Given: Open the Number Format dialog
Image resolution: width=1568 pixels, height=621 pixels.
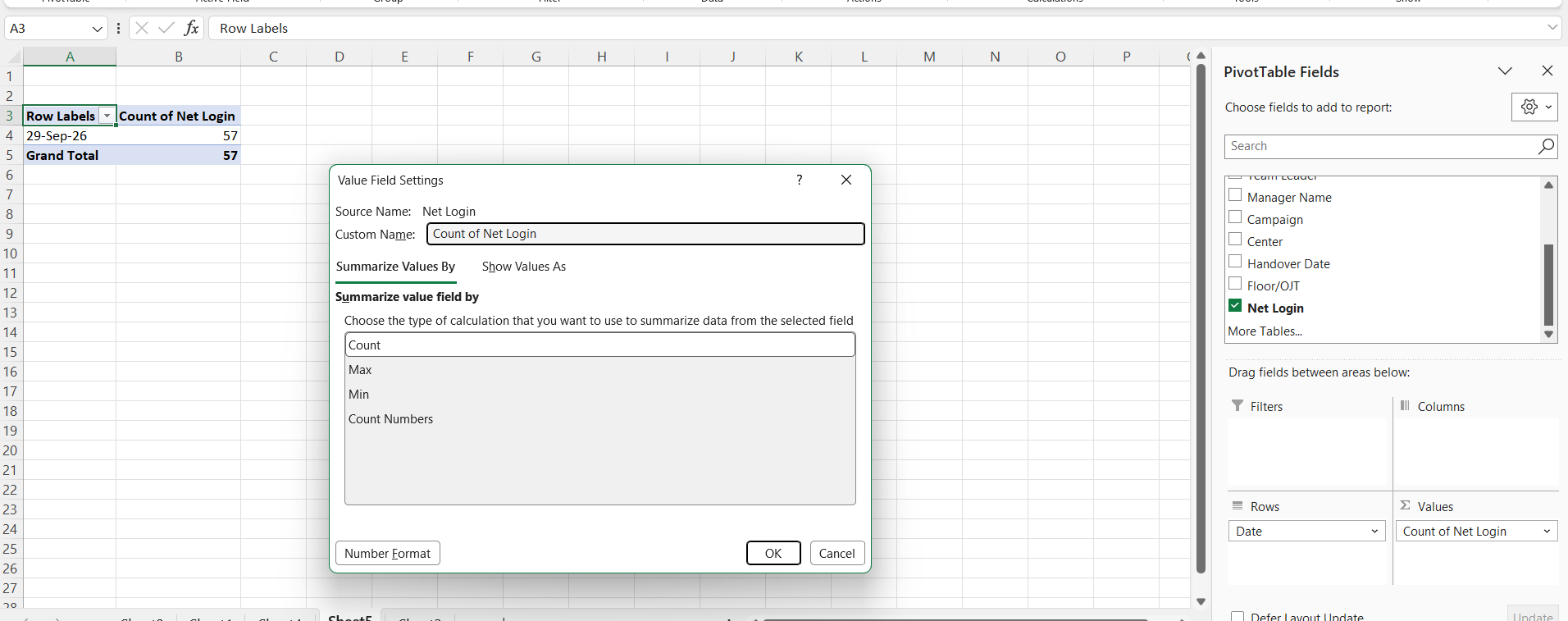Looking at the screenshot, I should (x=388, y=554).
